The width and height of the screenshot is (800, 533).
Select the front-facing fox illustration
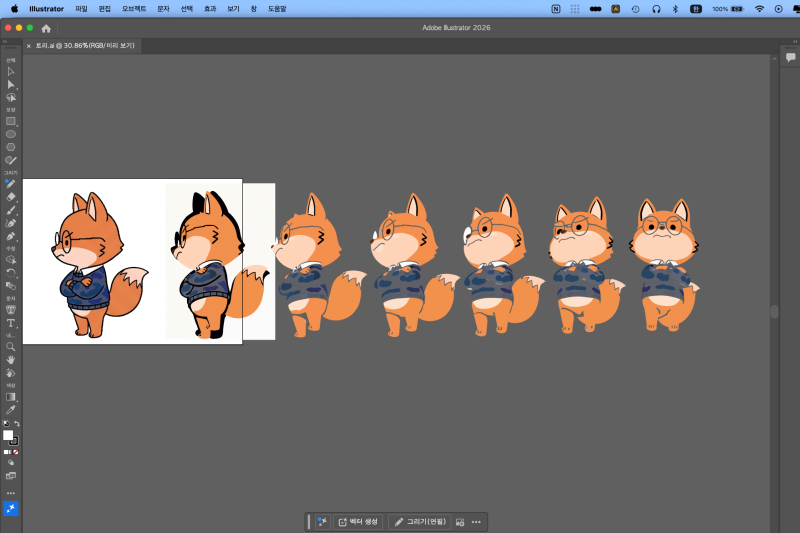(x=664, y=265)
